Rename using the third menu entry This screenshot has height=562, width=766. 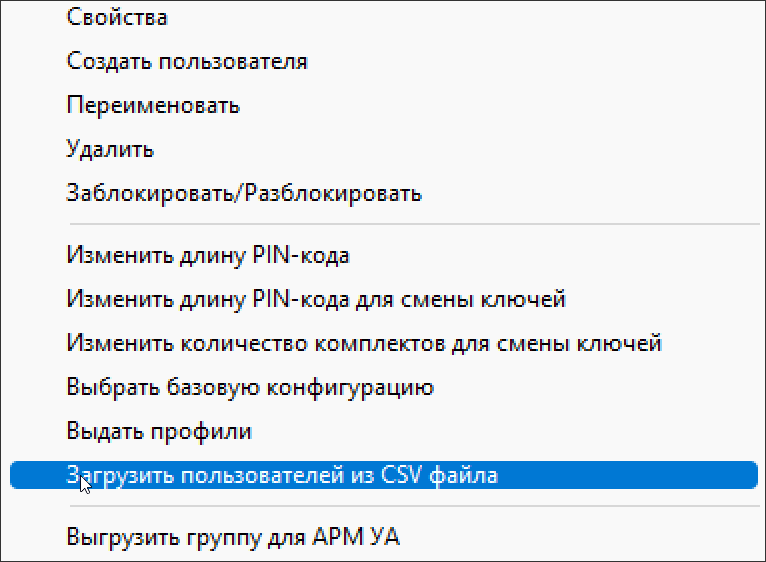(153, 105)
